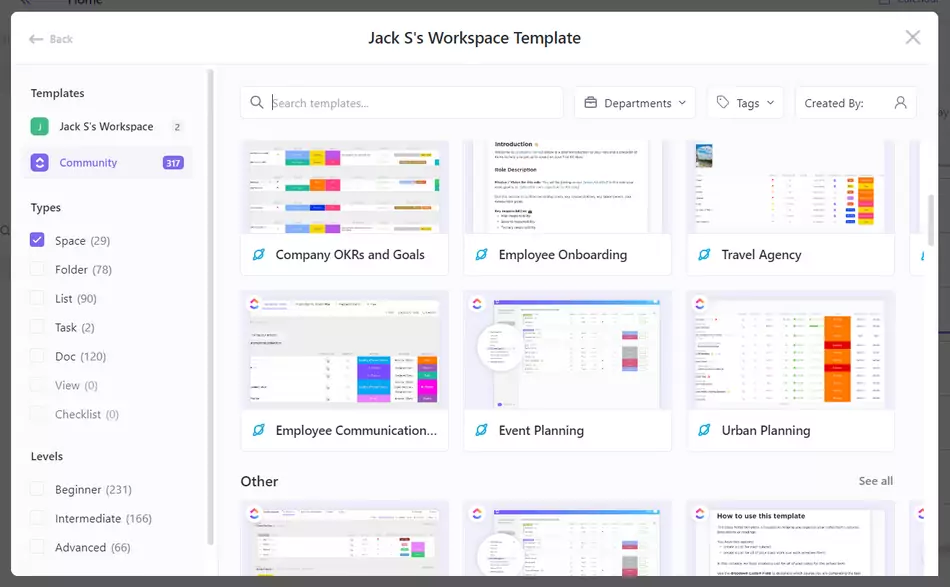Go Back to previous screen
Viewport: 950px width, 587px height.
point(51,39)
